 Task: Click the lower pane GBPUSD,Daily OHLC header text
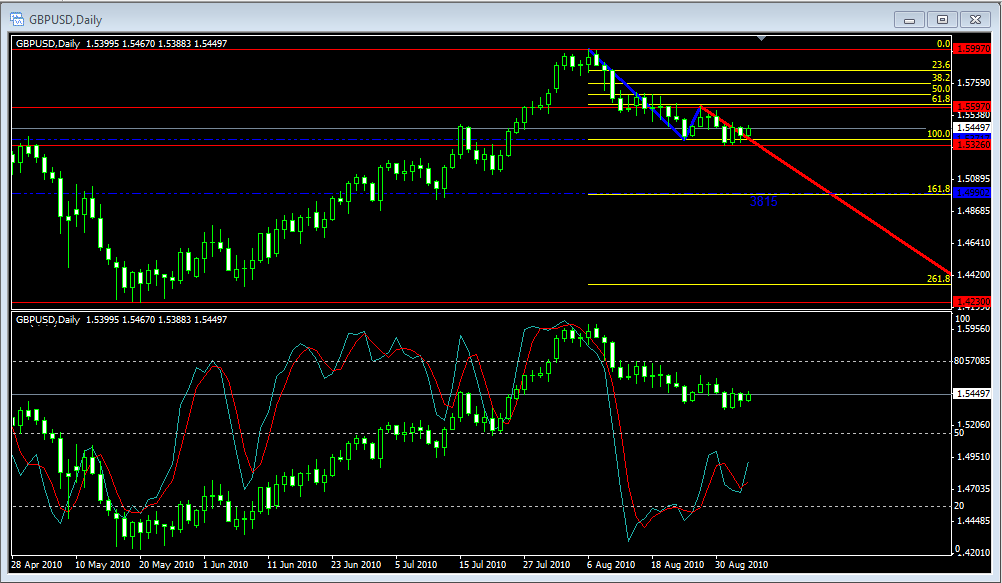(121, 320)
